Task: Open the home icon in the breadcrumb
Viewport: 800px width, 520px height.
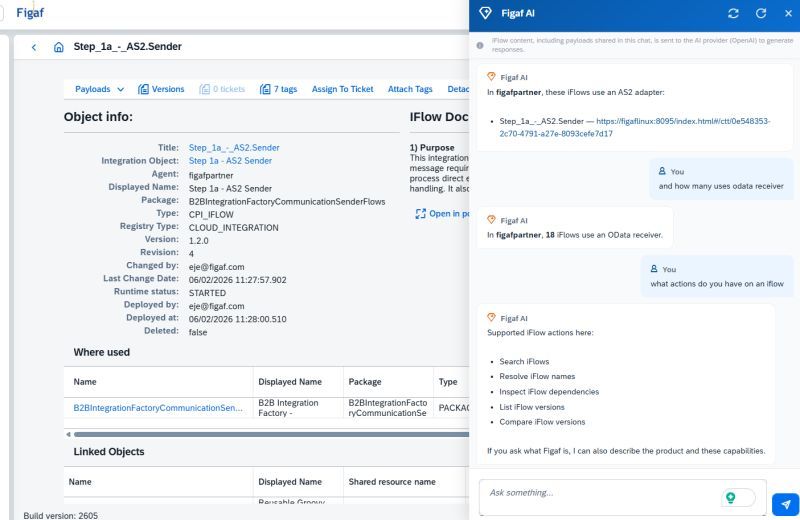Action: tap(59, 47)
